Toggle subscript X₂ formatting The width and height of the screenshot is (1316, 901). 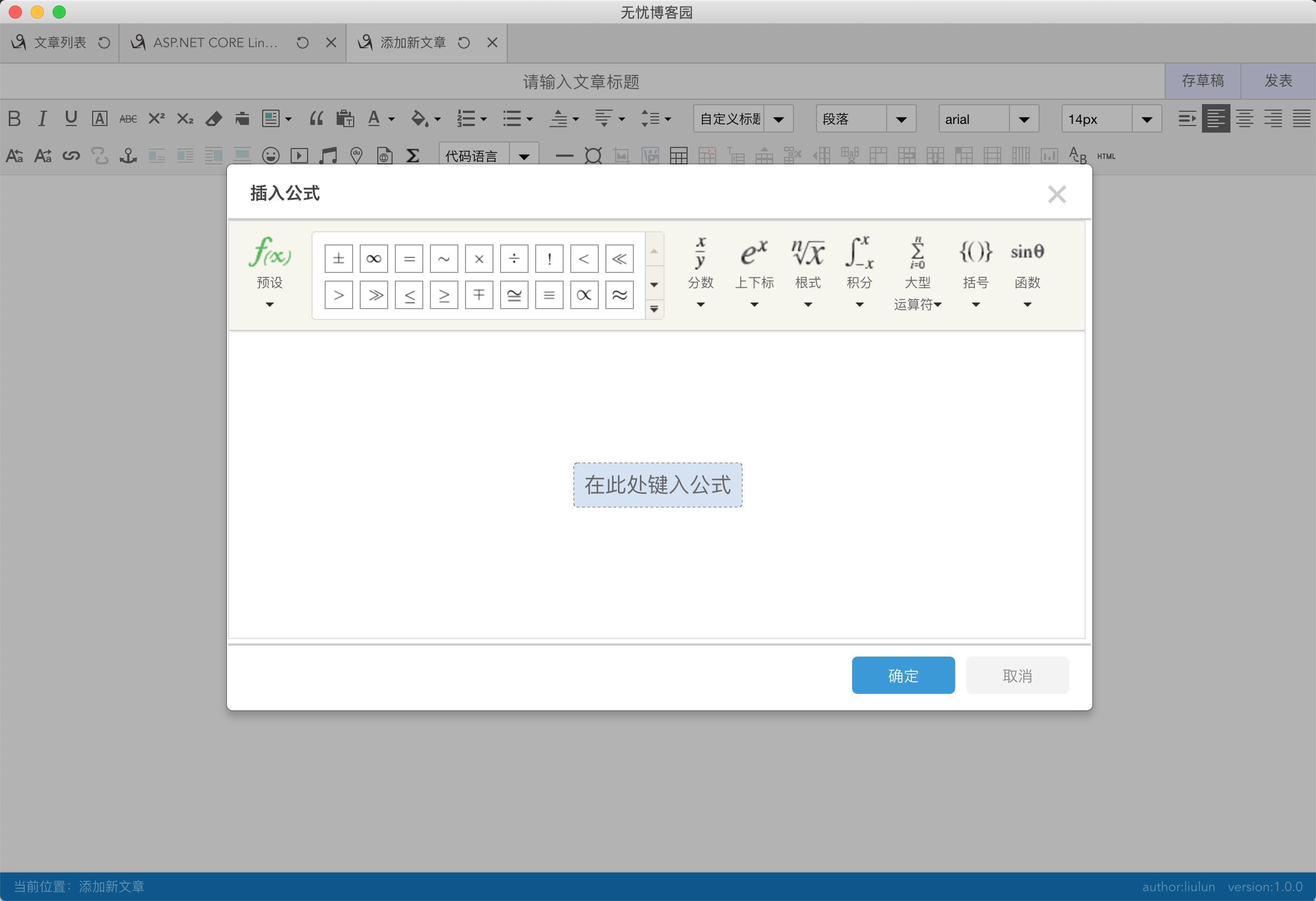[185, 119]
